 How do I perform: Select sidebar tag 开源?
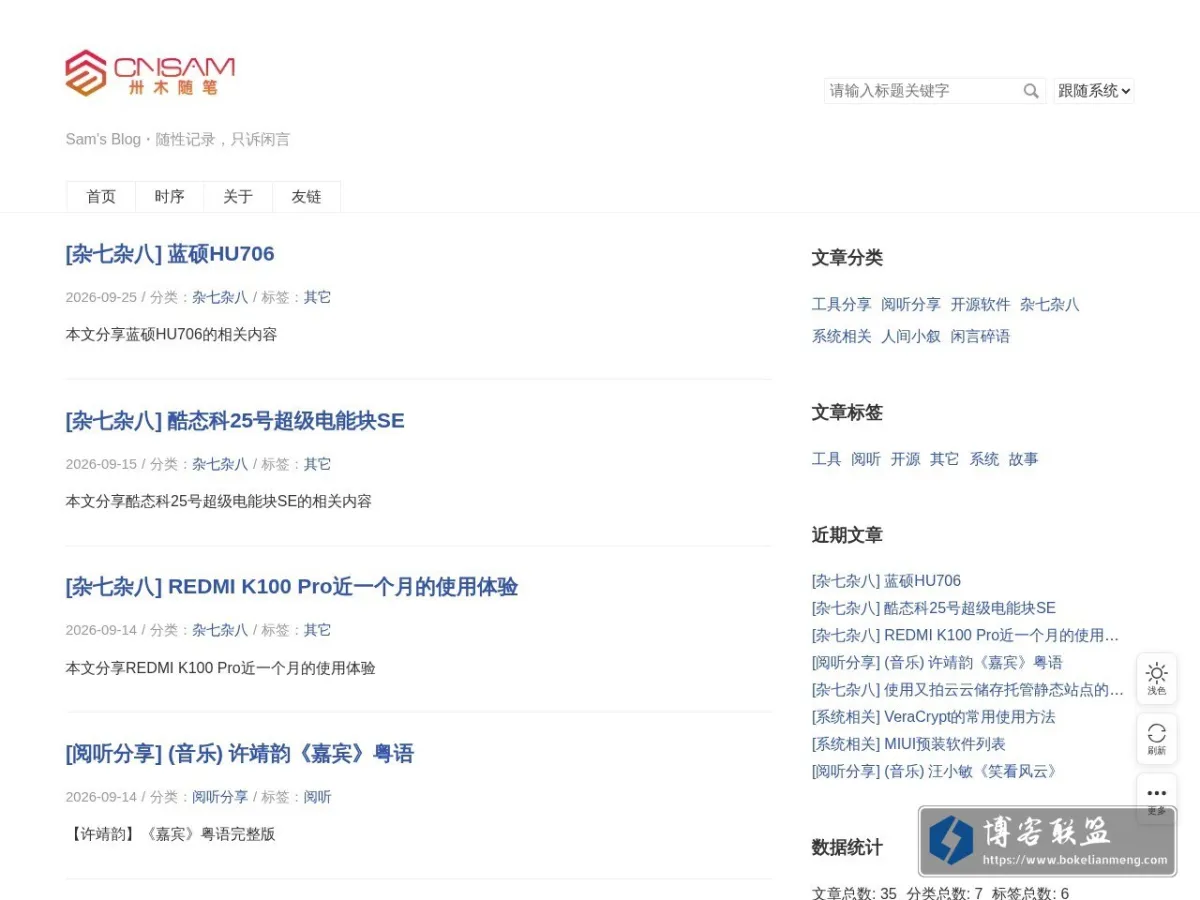point(905,459)
